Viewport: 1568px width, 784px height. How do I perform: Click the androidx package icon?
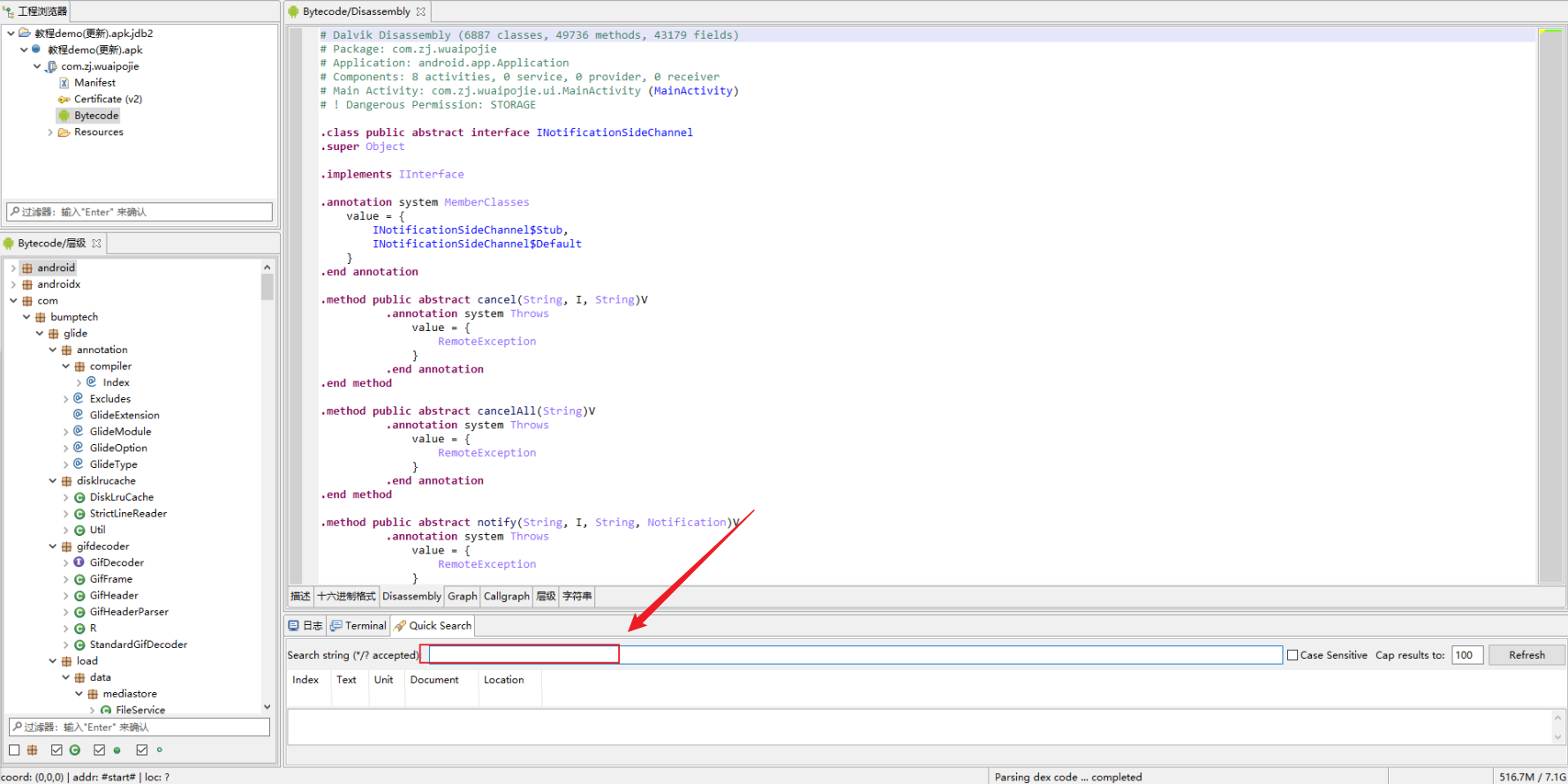(x=27, y=284)
